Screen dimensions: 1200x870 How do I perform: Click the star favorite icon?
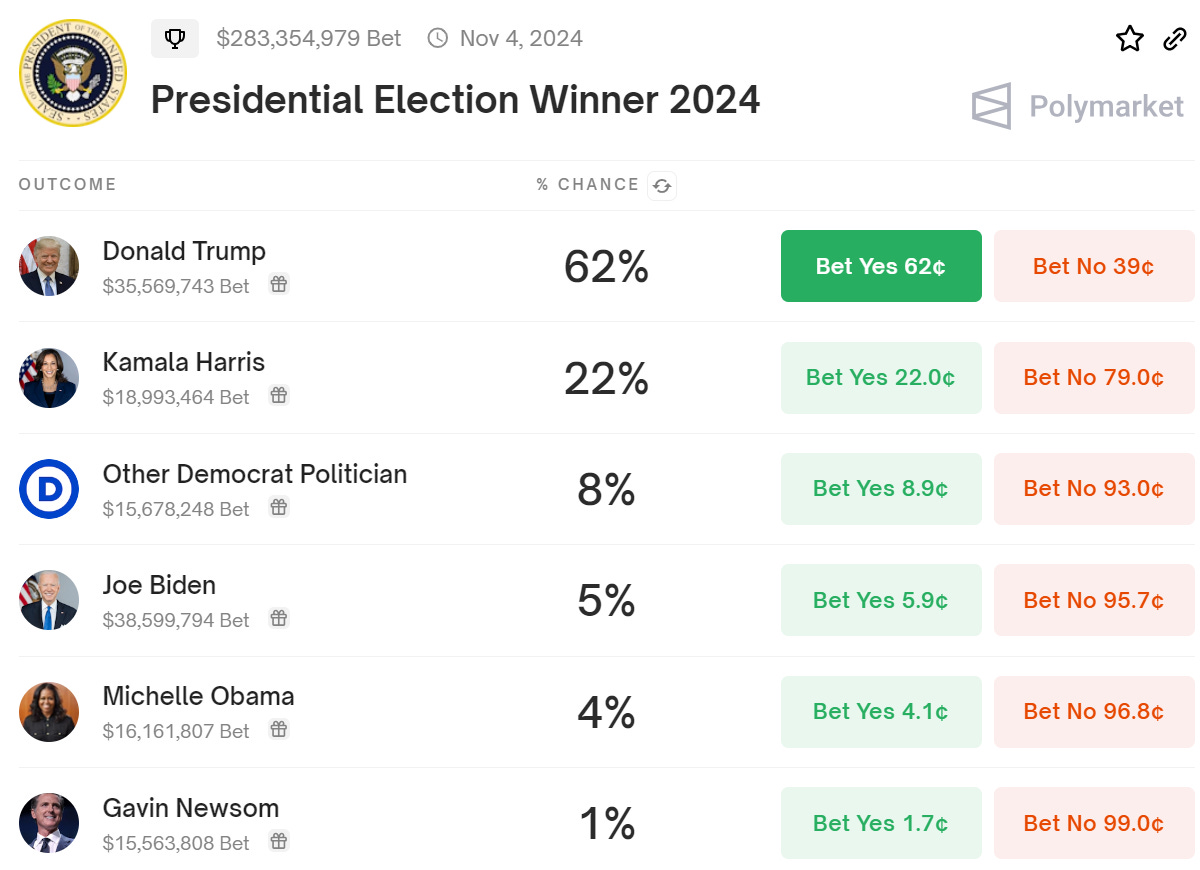pos(1130,39)
